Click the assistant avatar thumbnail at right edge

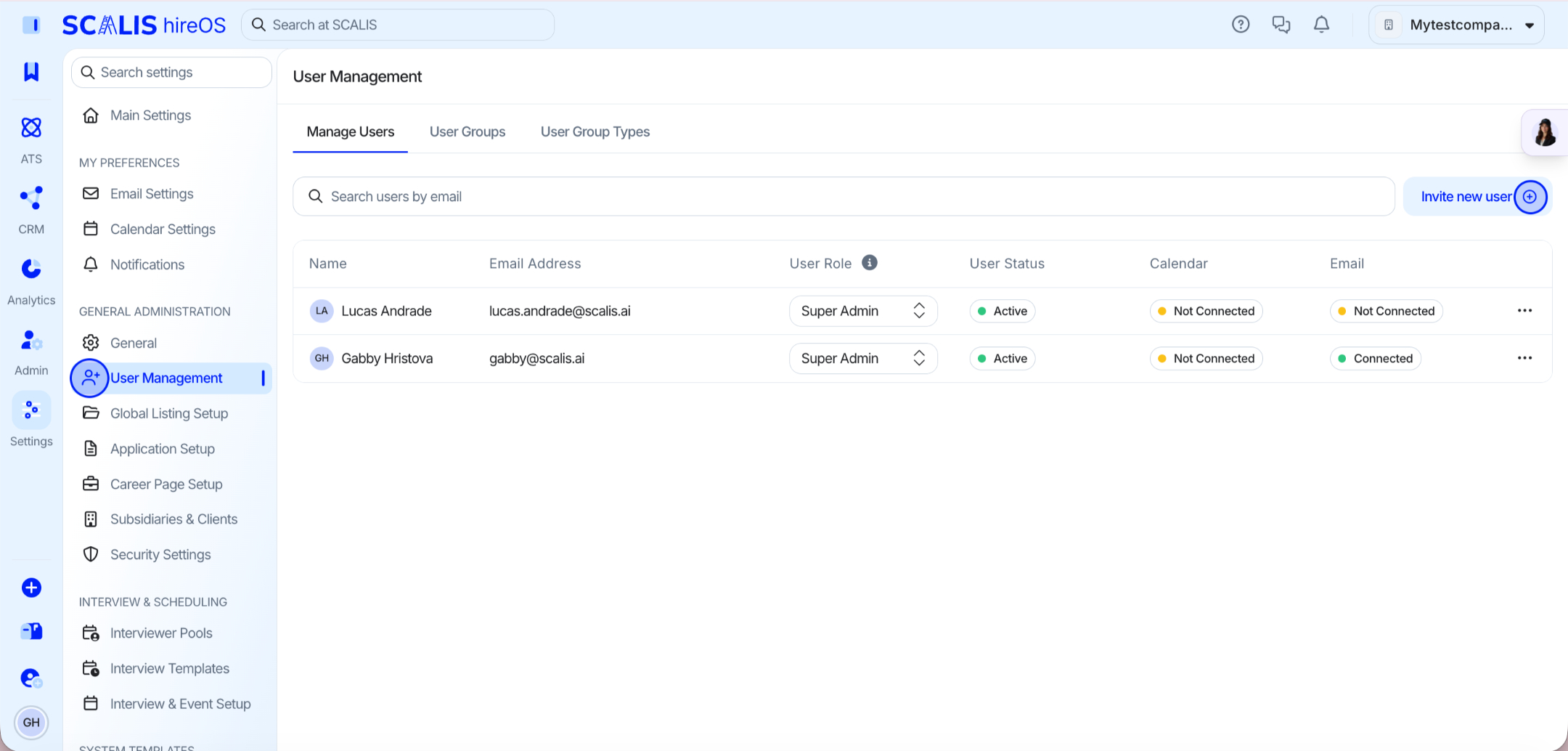1545,132
